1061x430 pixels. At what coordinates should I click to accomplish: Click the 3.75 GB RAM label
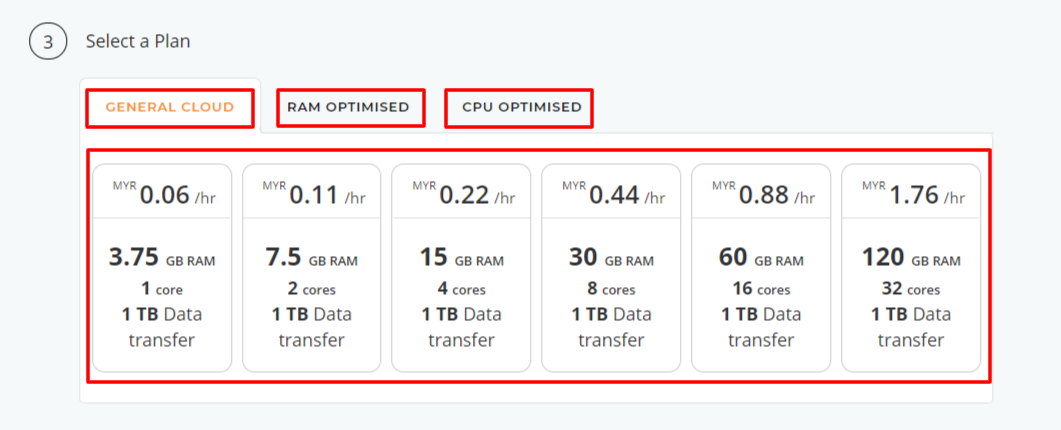coord(162,258)
